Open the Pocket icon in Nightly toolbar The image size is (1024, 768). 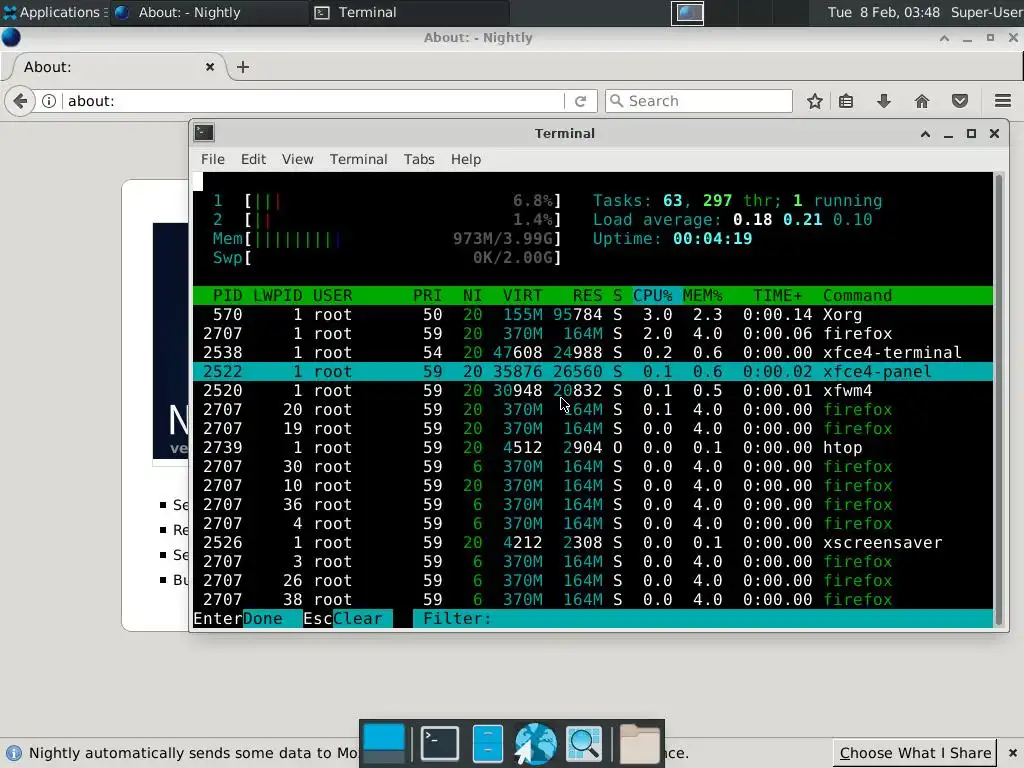pos(959,101)
